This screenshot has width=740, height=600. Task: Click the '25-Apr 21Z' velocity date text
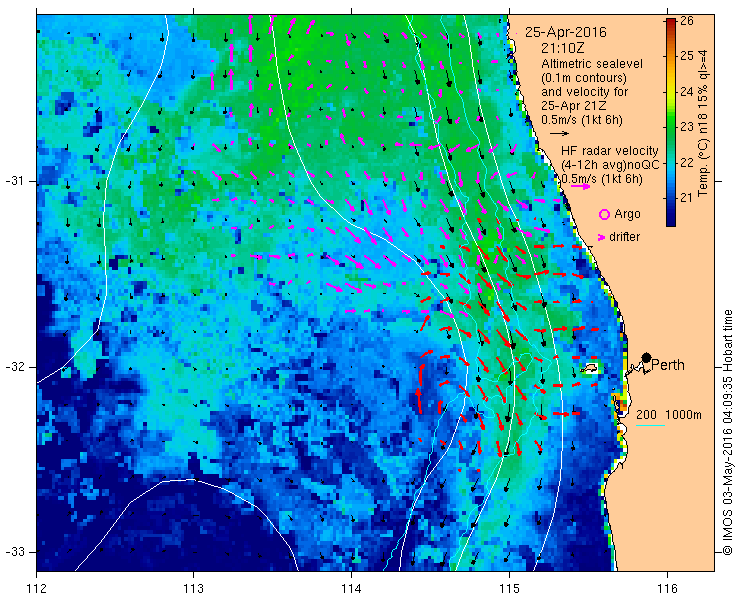point(574,106)
